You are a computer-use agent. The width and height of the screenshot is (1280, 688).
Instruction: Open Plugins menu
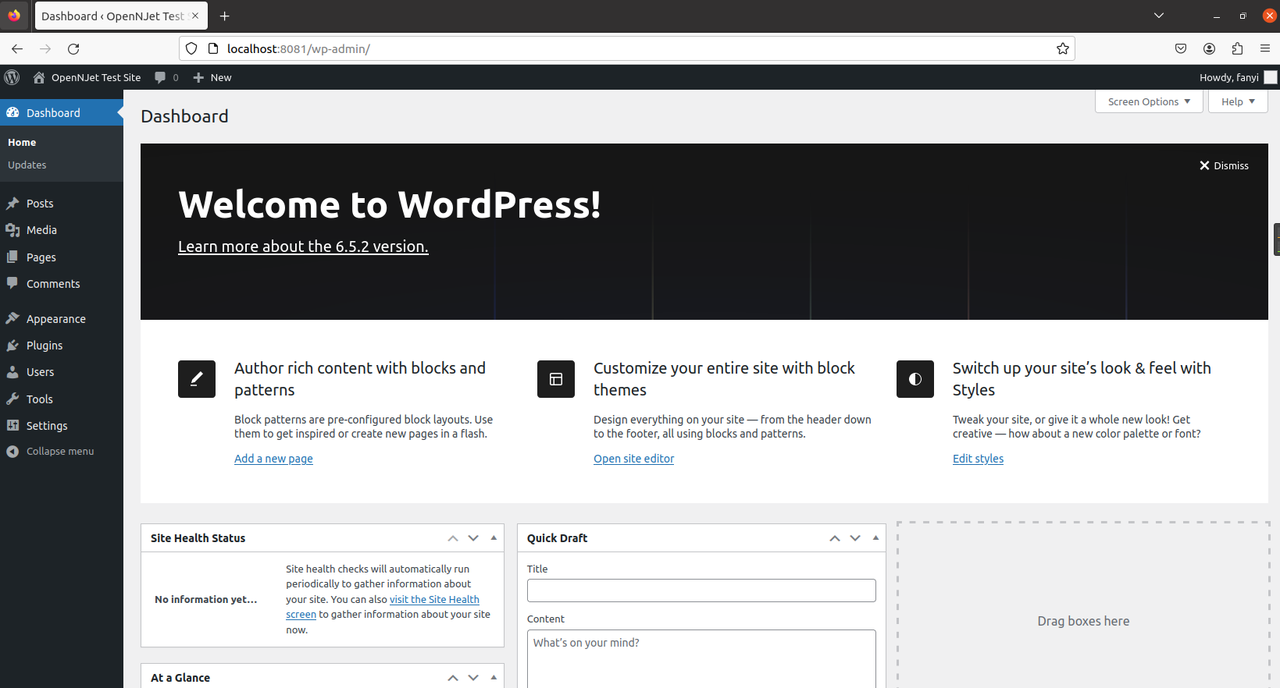tap(61, 345)
